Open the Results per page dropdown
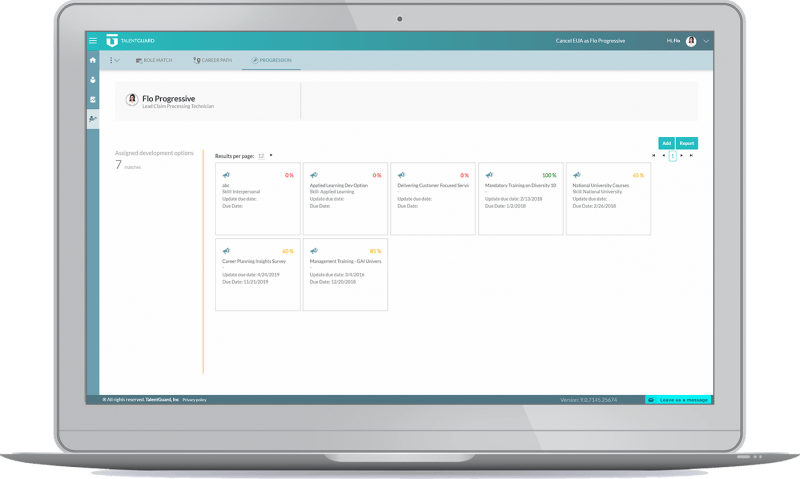The height and width of the screenshot is (479, 800). click(x=270, y=156)
